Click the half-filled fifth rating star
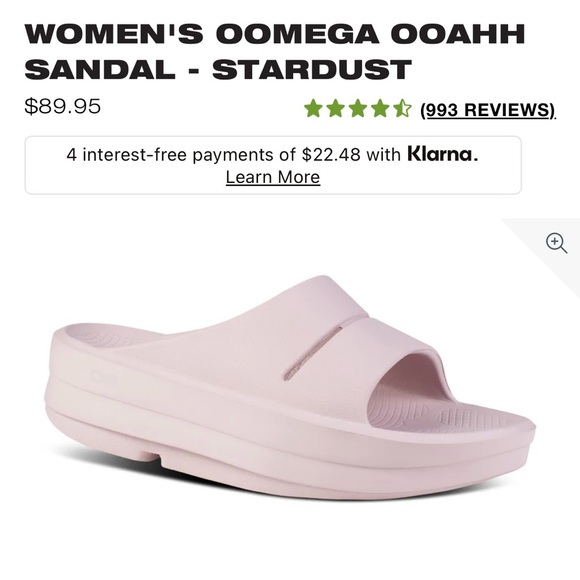 (402, 108)
